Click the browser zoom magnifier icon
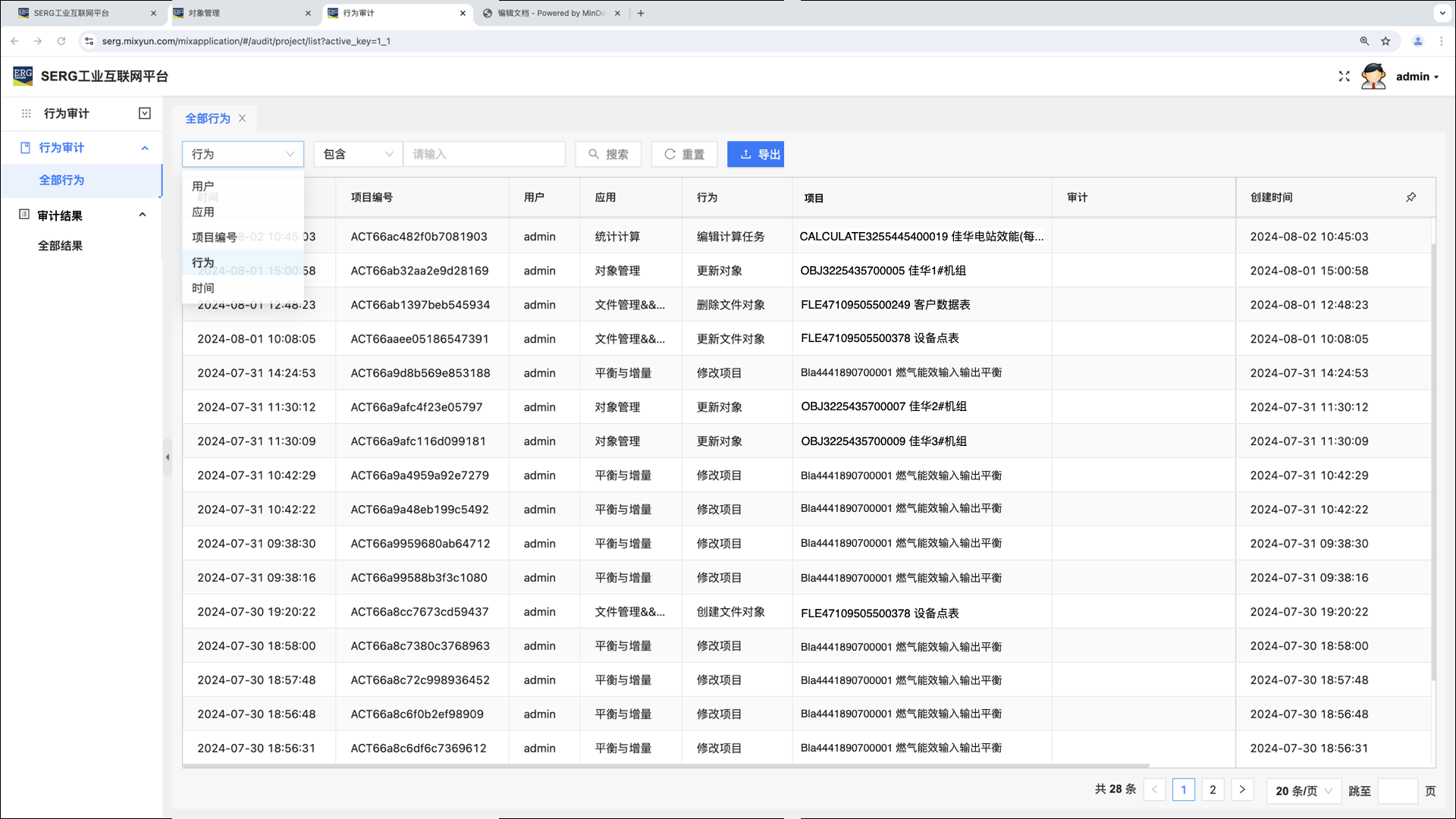The width and height of the screenshot is (1456, 819). click(1364, 41)
